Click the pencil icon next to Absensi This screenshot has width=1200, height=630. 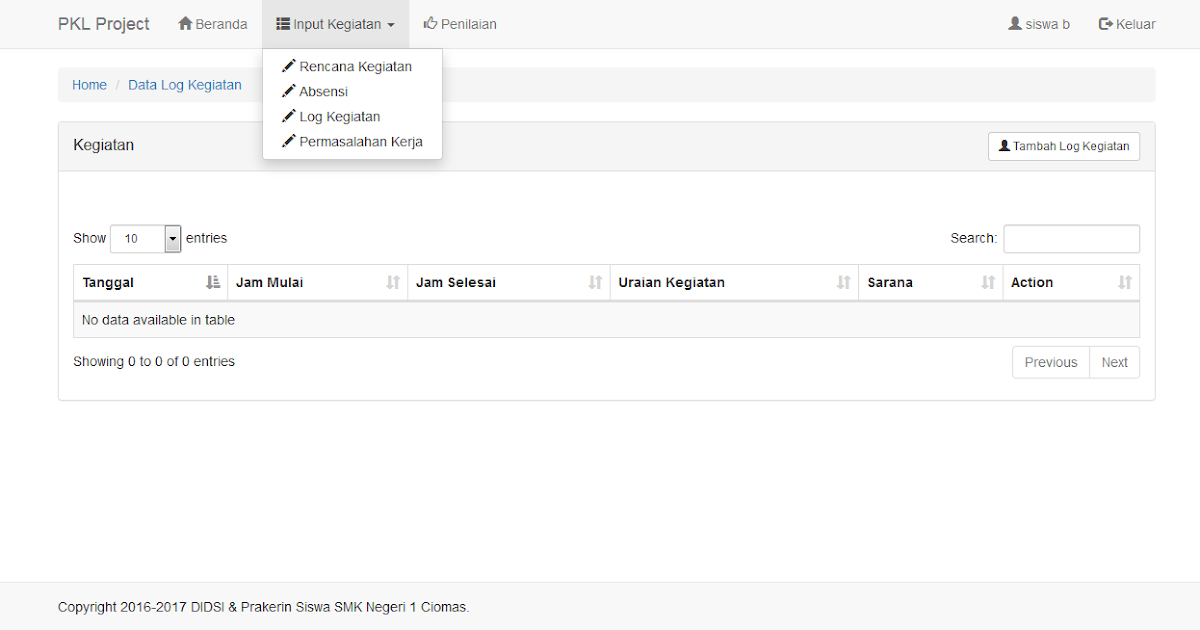[x=289, y=91]
